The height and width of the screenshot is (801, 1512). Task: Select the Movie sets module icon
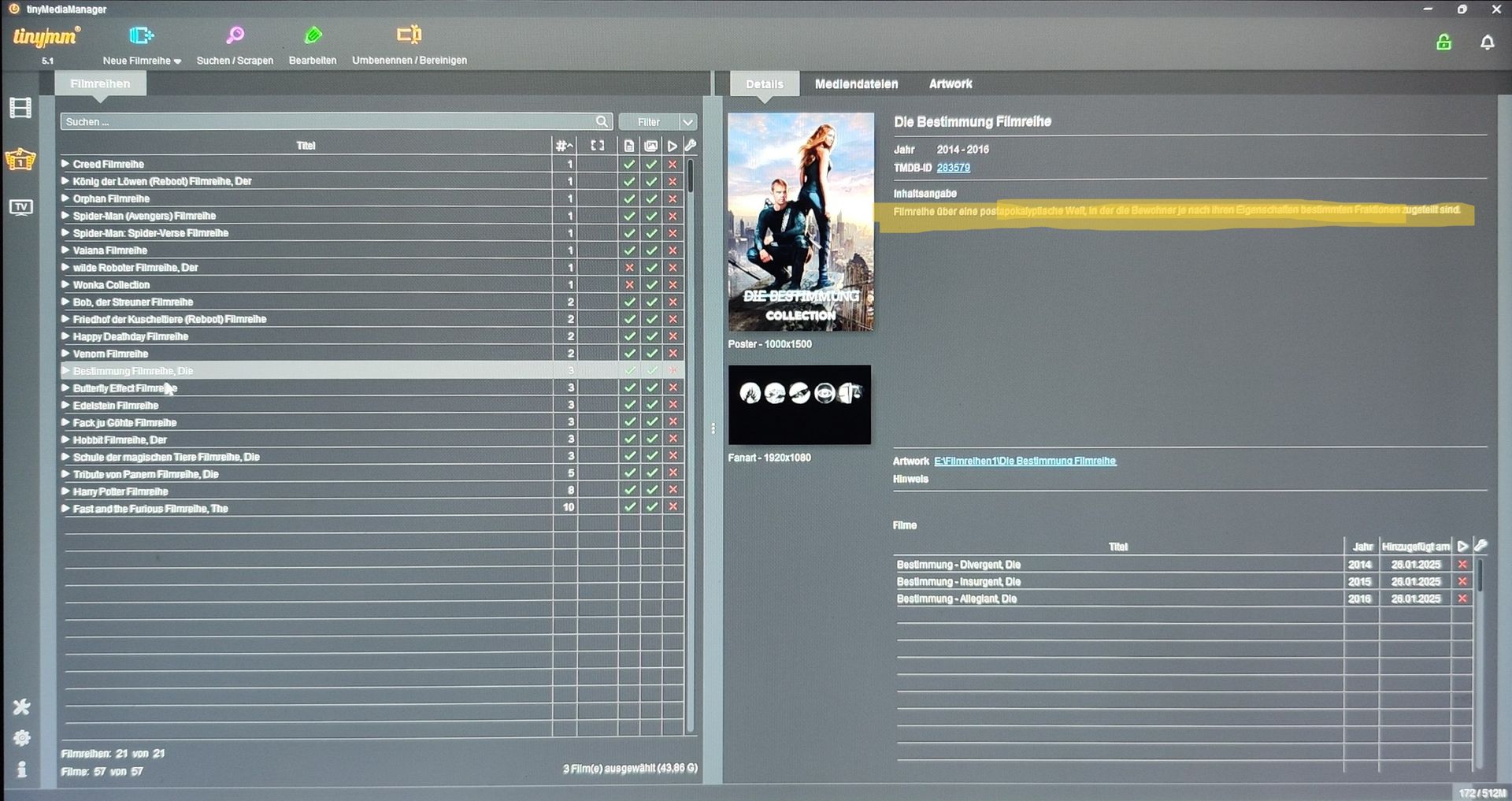(20, 160)
